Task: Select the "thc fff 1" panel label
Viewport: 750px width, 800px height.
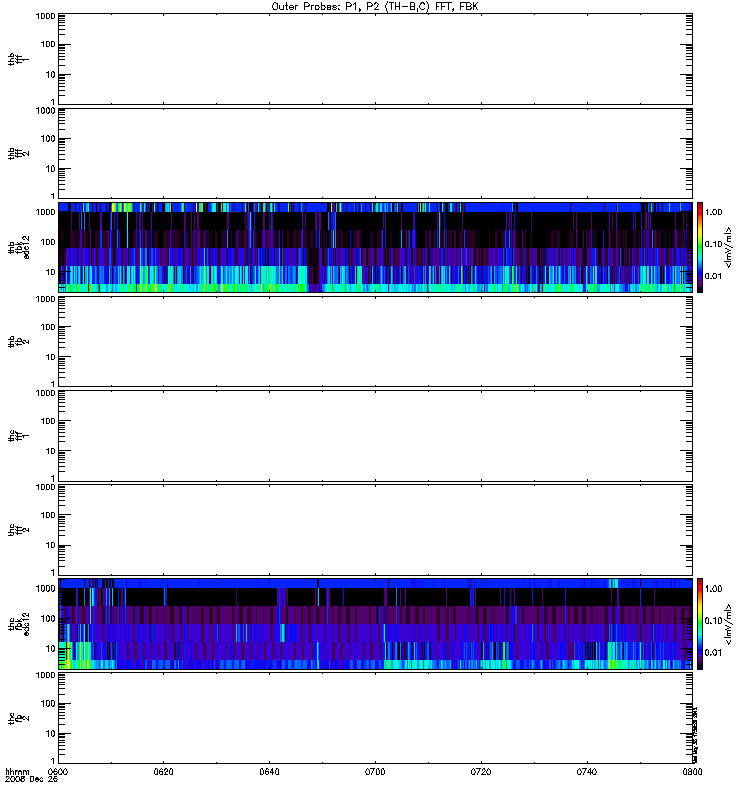Action: pos(18,436)
